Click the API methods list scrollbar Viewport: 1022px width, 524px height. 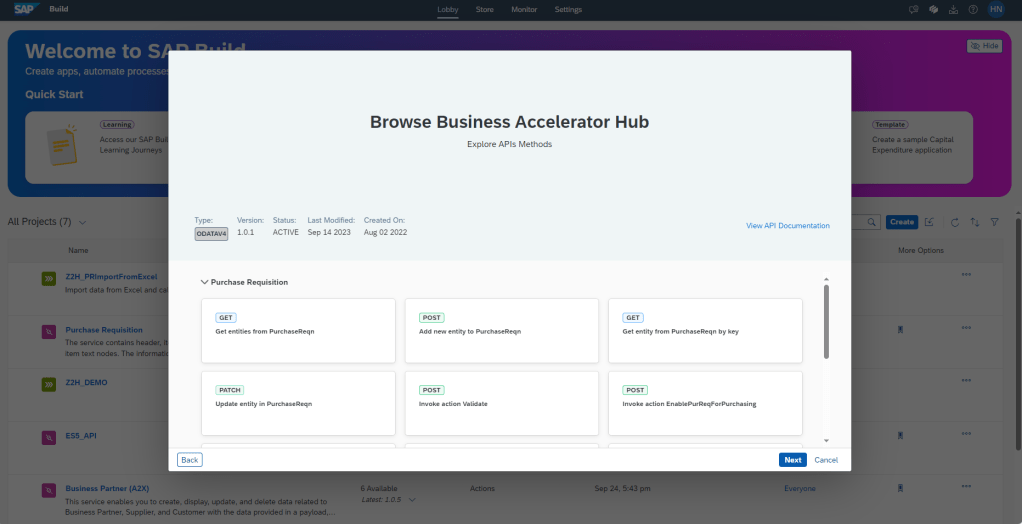(826, 320)
